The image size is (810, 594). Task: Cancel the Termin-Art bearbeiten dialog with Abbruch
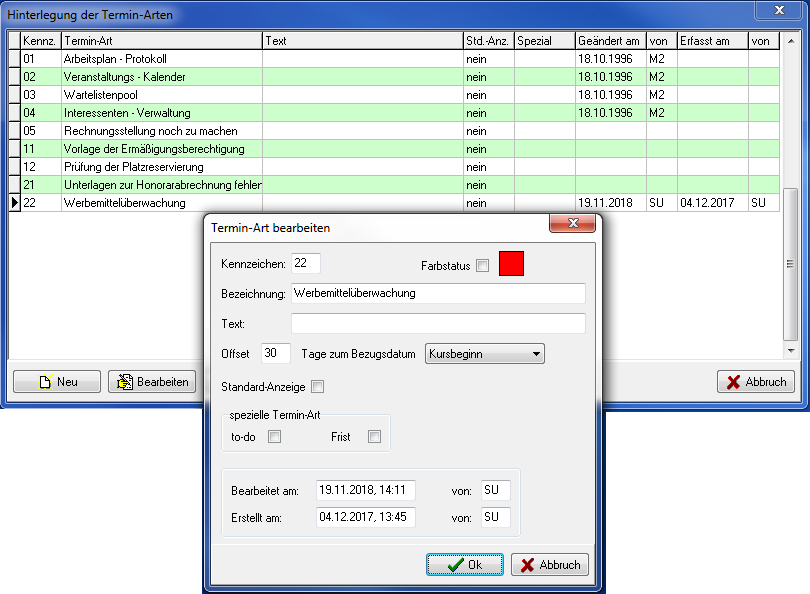point(550,565)
